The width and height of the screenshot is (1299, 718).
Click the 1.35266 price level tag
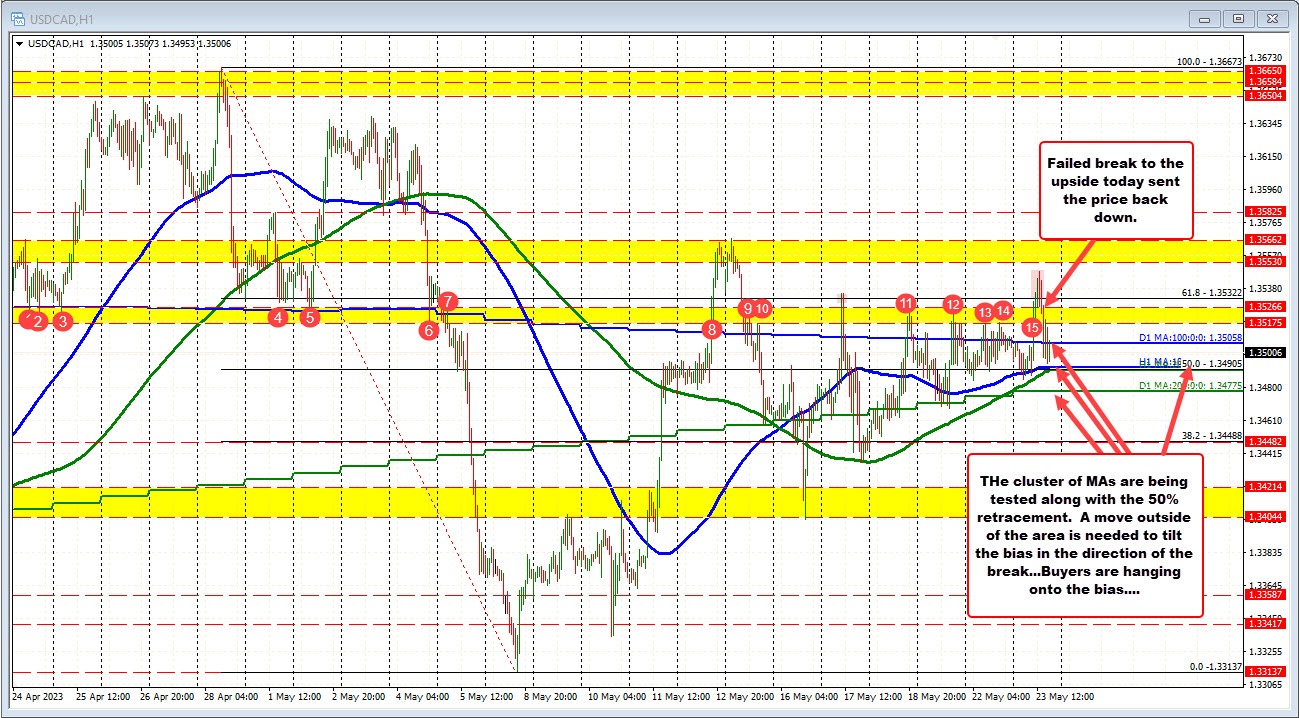tap(1265, 308)
